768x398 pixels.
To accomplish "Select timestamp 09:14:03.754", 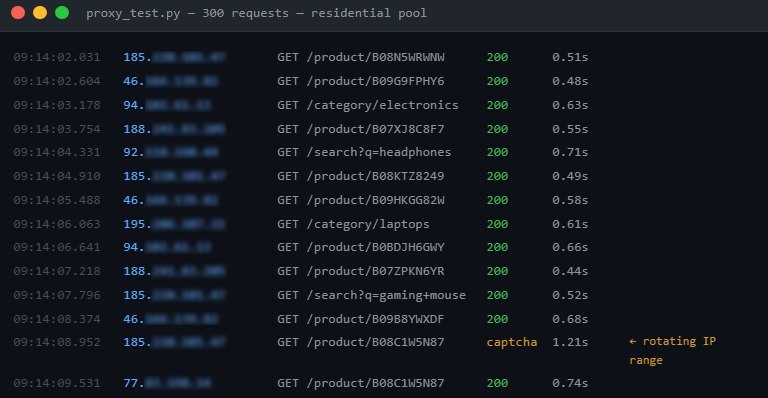I will click(57, 129).
